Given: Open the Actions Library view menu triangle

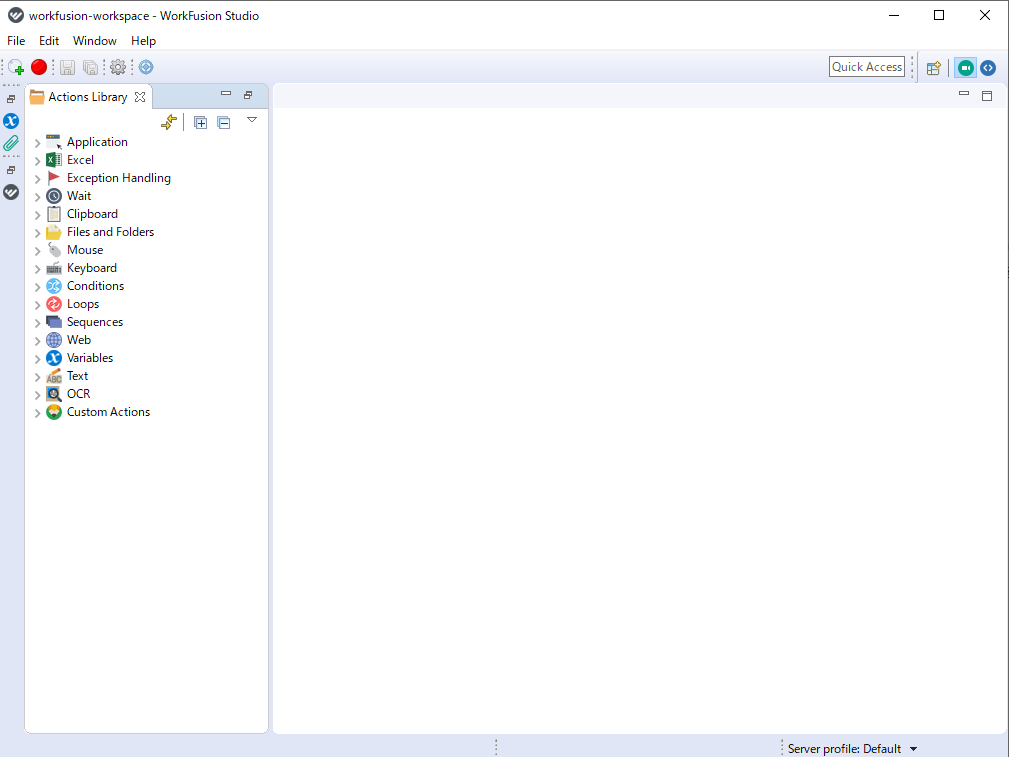Looking at the screenshot, I should (252, 120).
